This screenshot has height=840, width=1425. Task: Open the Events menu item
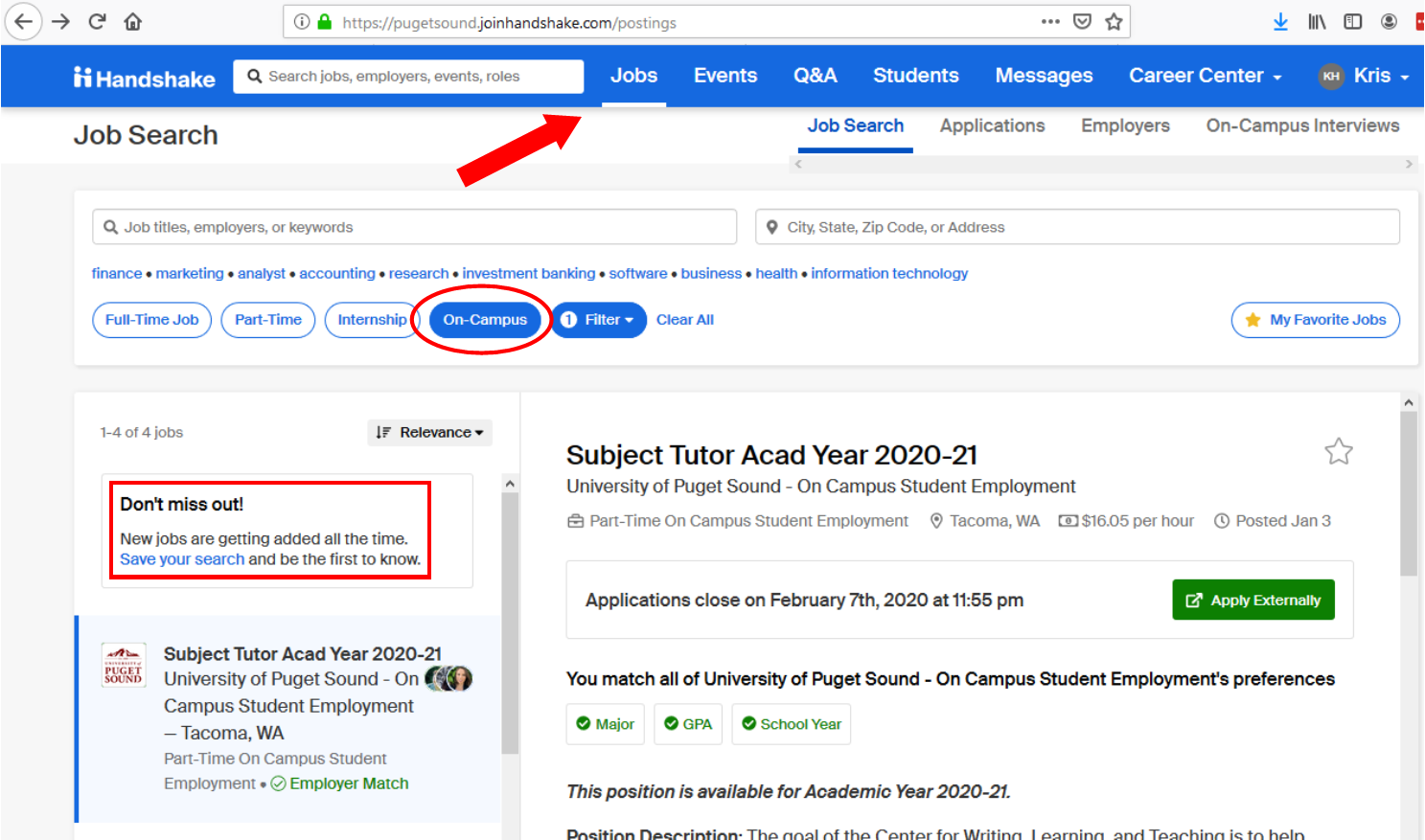(x=725, y=76)
